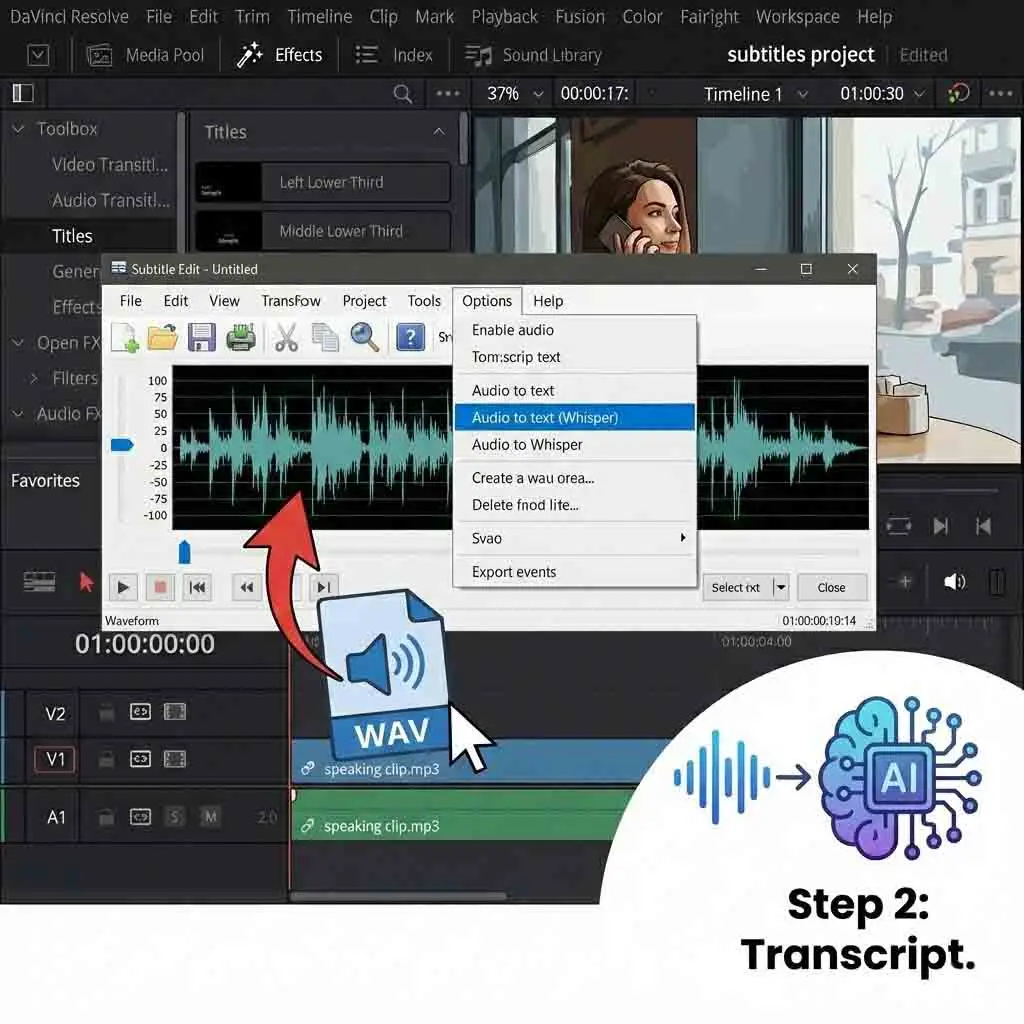This screenshot has height=1024, width=1024.
Task: Click the Waveform play button
Action: click(x=122, y=587)
